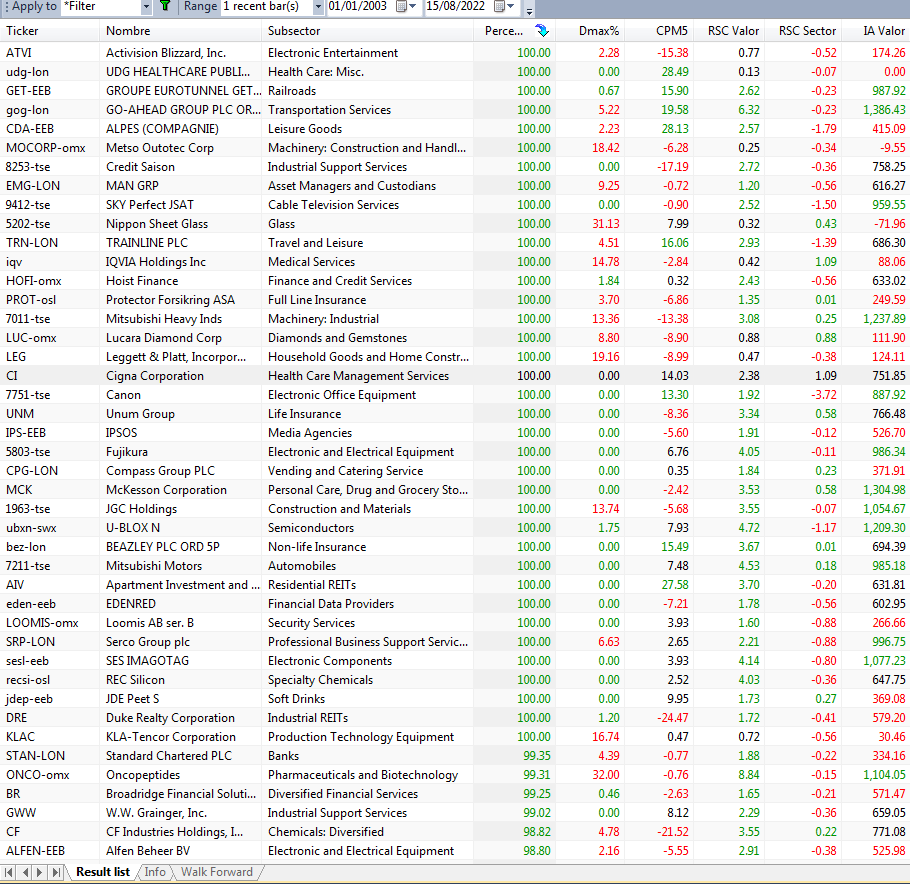The image size is (910, 884).
Task: Select the Alfen Beheer BV row
Action: point(455,851)
